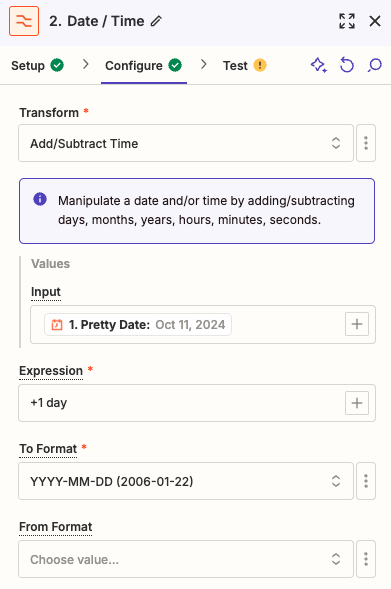Open the search comment bubble icon

[374, 65]
